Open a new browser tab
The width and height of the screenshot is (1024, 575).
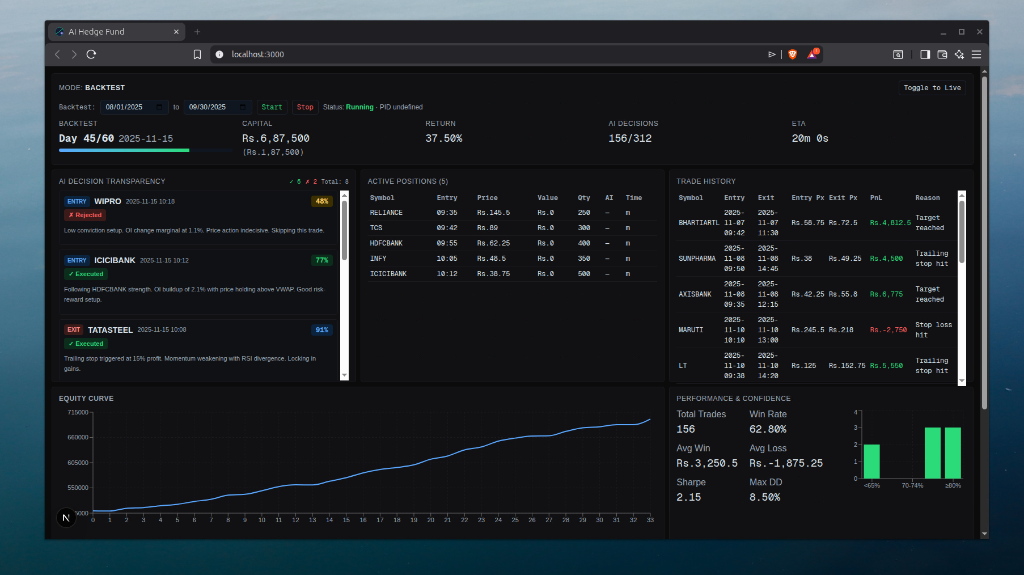click(197, 31)
